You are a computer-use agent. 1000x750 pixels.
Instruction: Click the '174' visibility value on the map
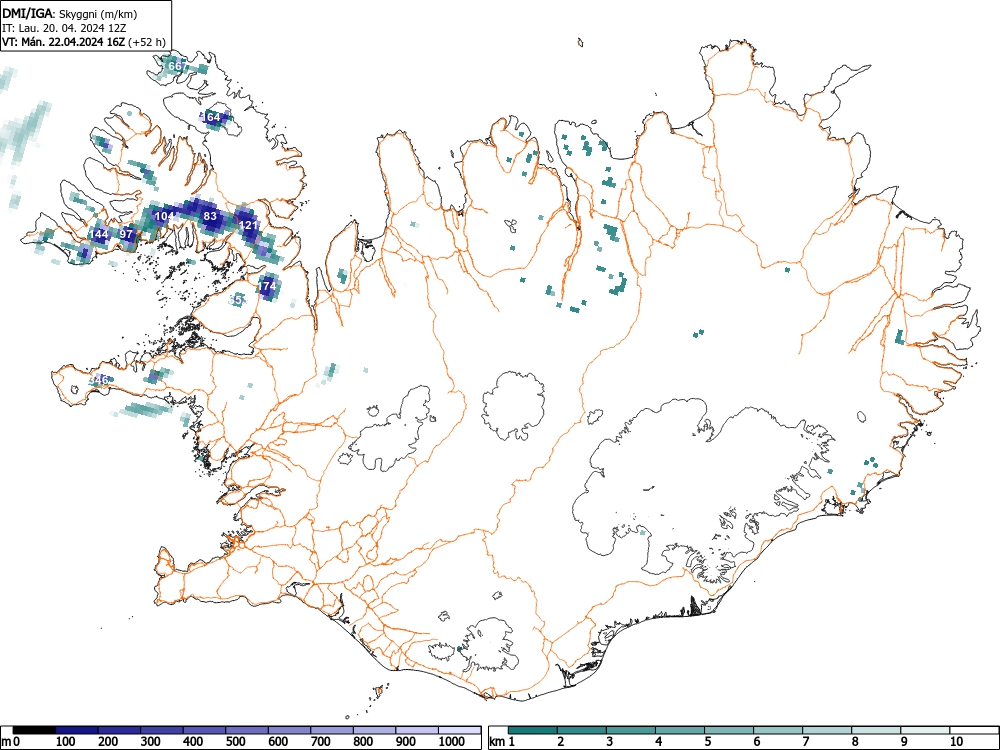tap(268, 286)
